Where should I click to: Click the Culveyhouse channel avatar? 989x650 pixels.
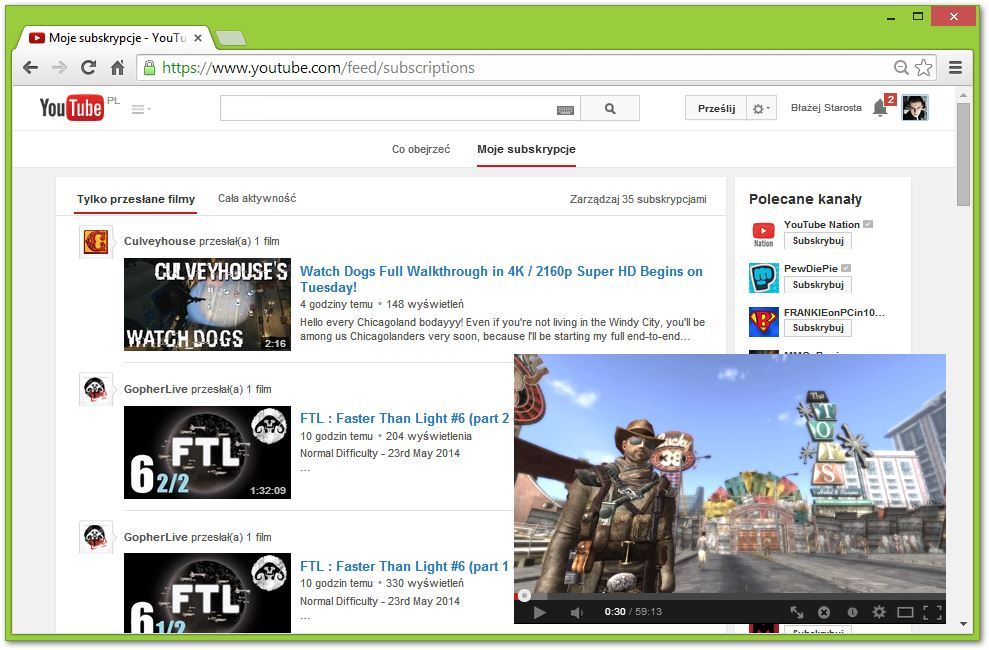coord(96,241)
